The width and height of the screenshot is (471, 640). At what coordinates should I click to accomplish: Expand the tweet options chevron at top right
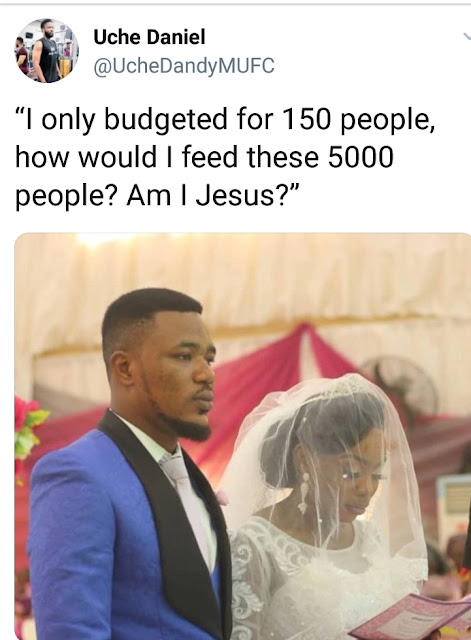click(467, 37)
